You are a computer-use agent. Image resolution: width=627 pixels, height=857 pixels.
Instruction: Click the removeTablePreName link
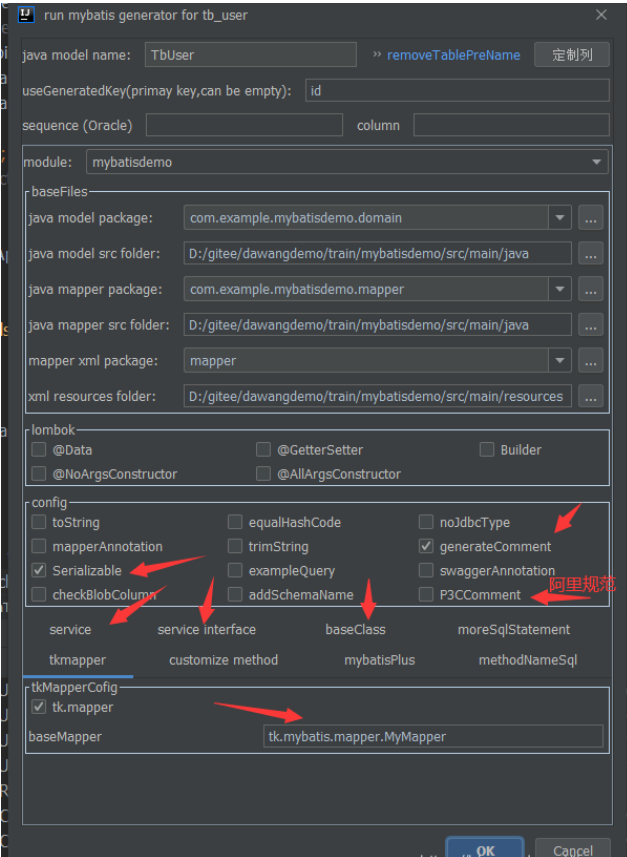[x=453, y=55]
